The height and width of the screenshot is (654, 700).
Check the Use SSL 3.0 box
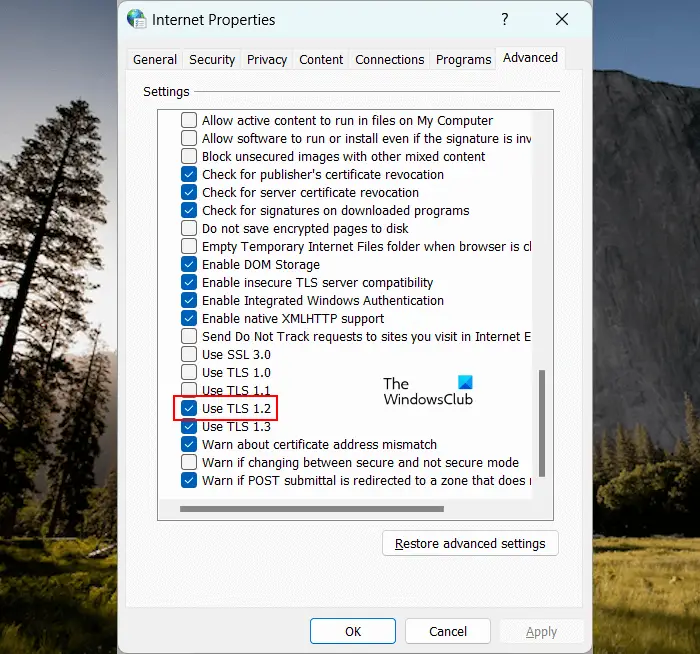(189, 354)
